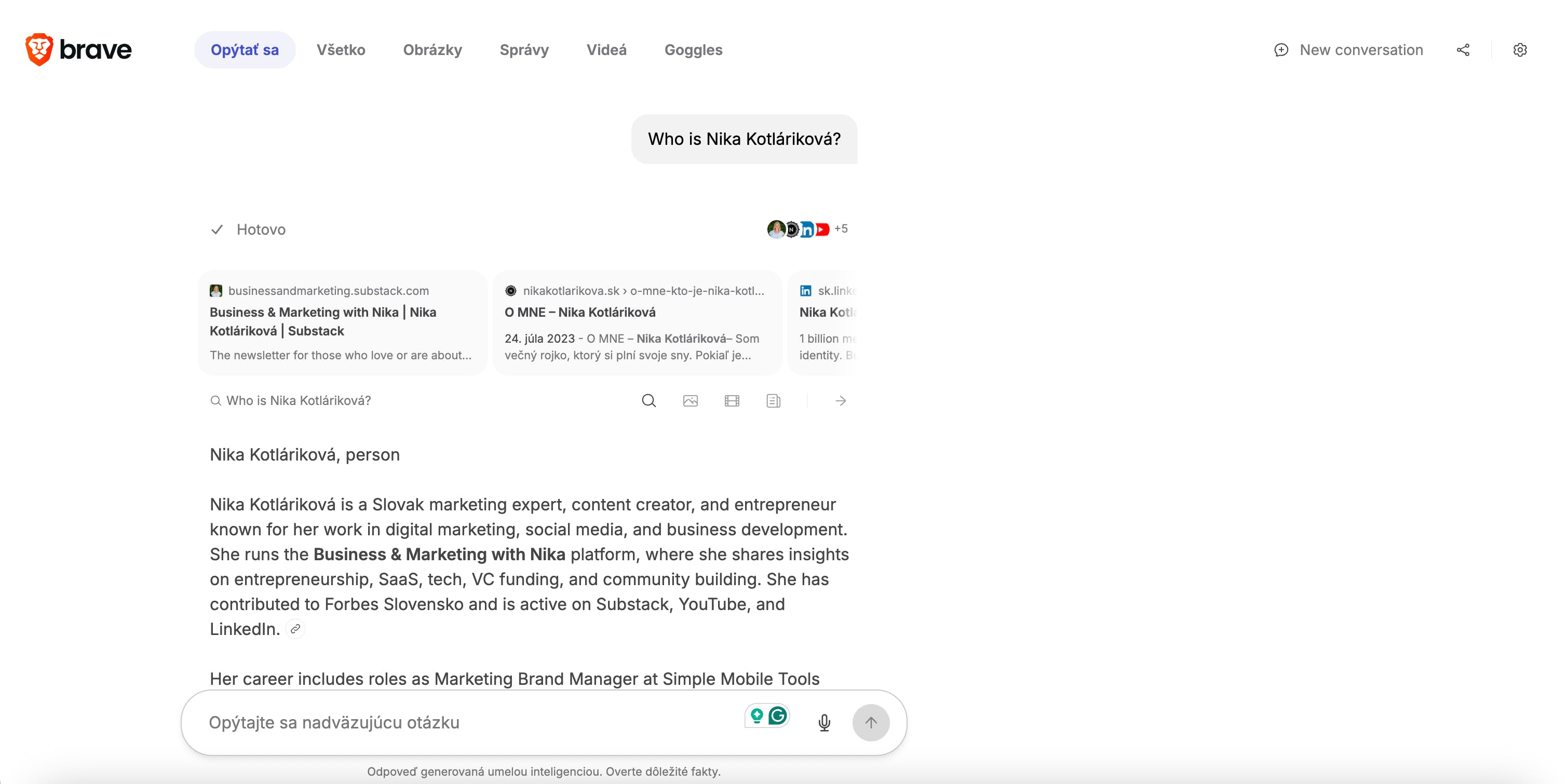Click the Brave lion logo

click(x=39, y=49)
